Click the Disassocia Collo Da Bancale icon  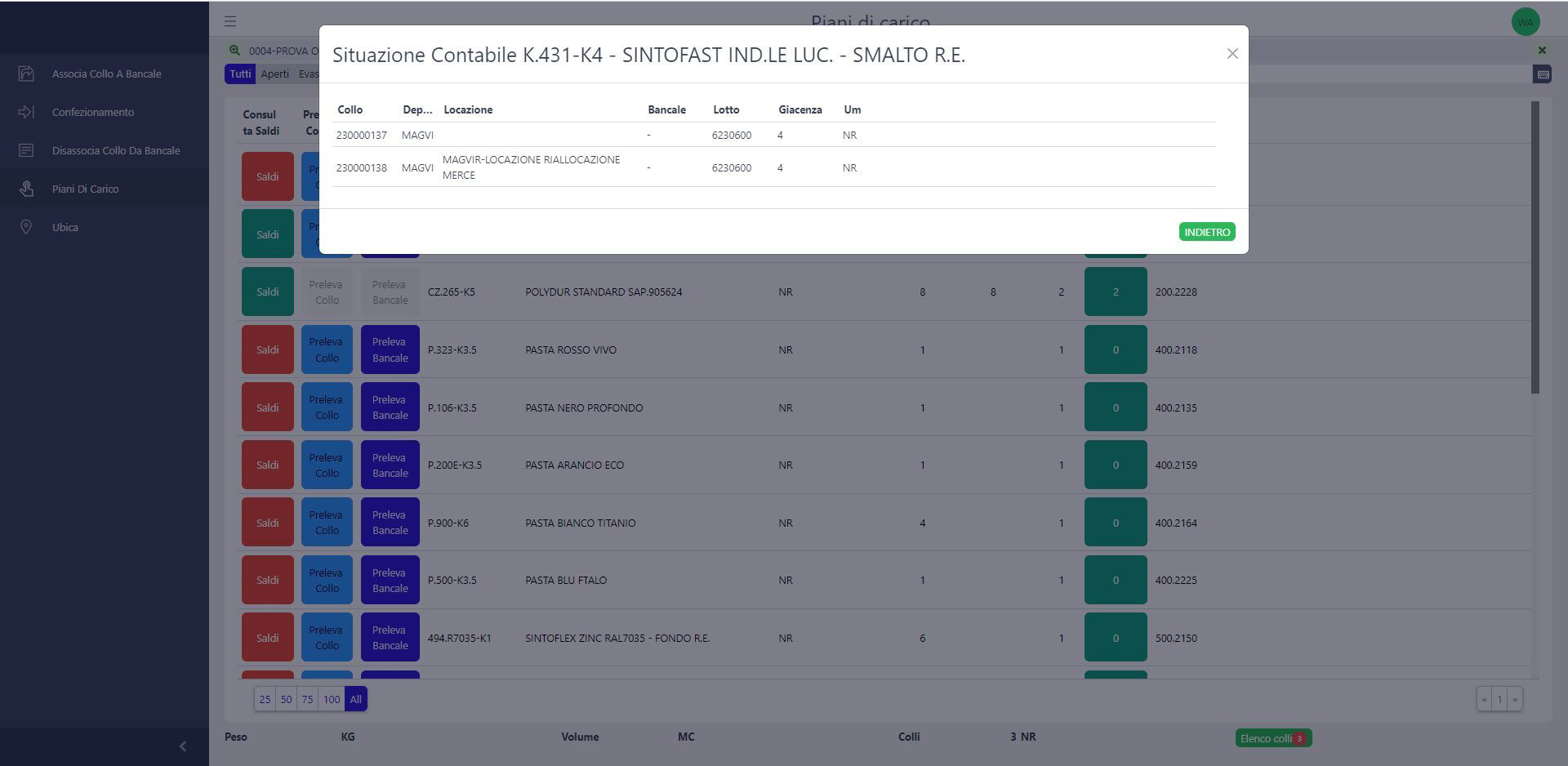[26, 150]
